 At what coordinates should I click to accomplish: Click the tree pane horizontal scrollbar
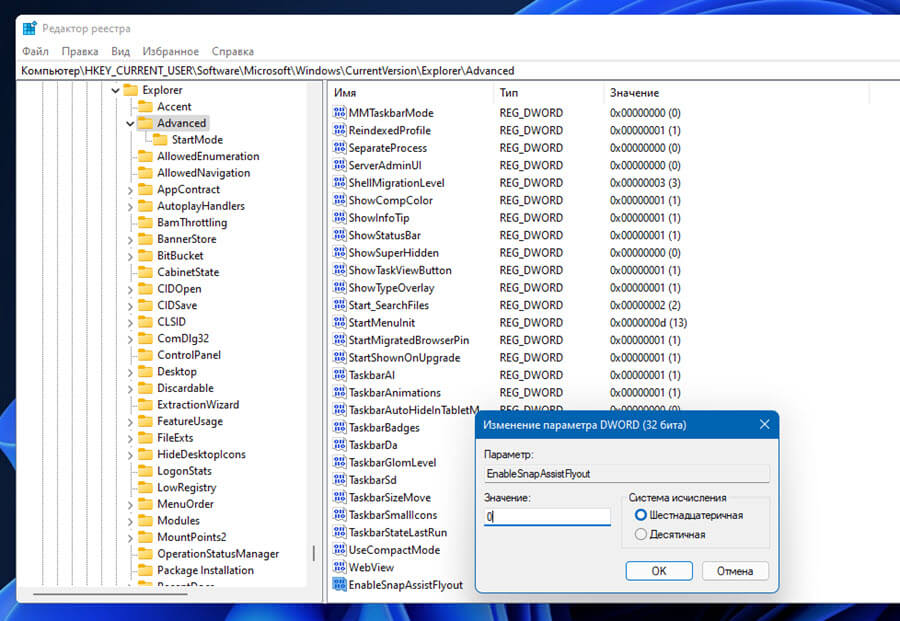tap(110, 594)
